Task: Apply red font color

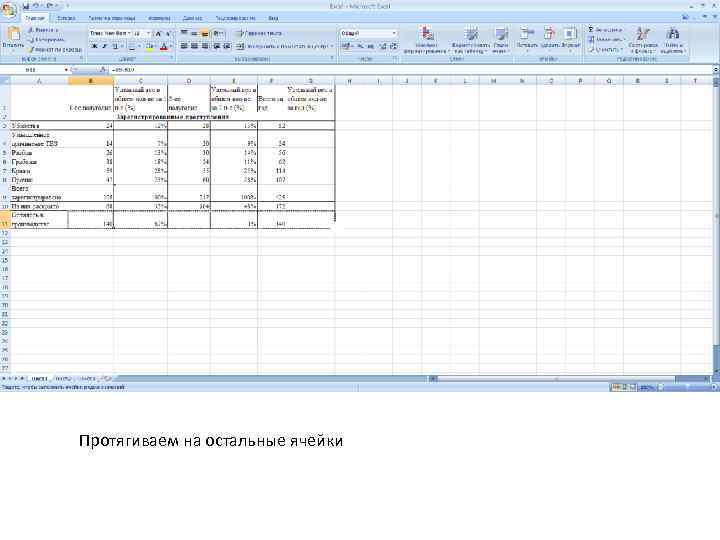Action: pyautogui.click(x=164, y=46)
